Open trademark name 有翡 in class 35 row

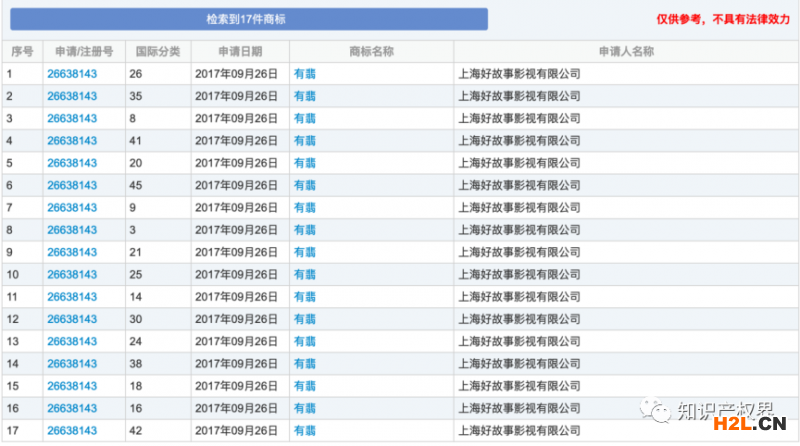point(305,96)
